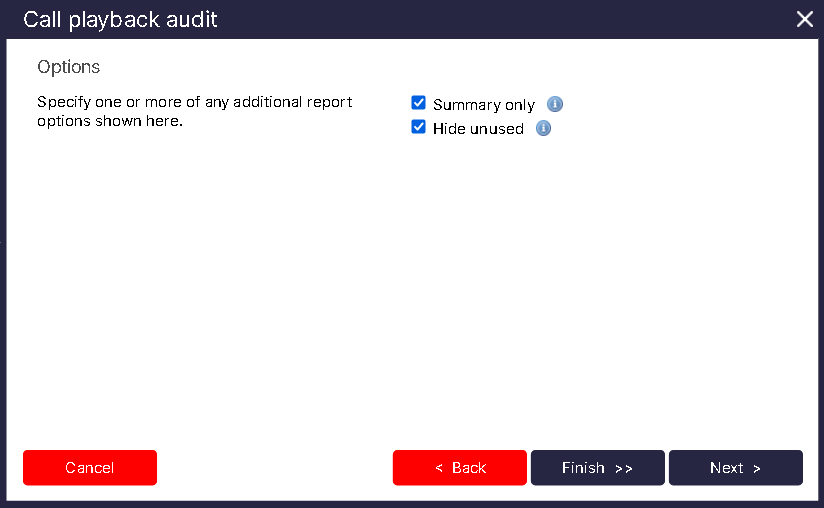The height and width of the screenshot is (508, 824).
Task: Close the Call playback audit dialog
Action: pyautogui.click(x=805, y=19)
